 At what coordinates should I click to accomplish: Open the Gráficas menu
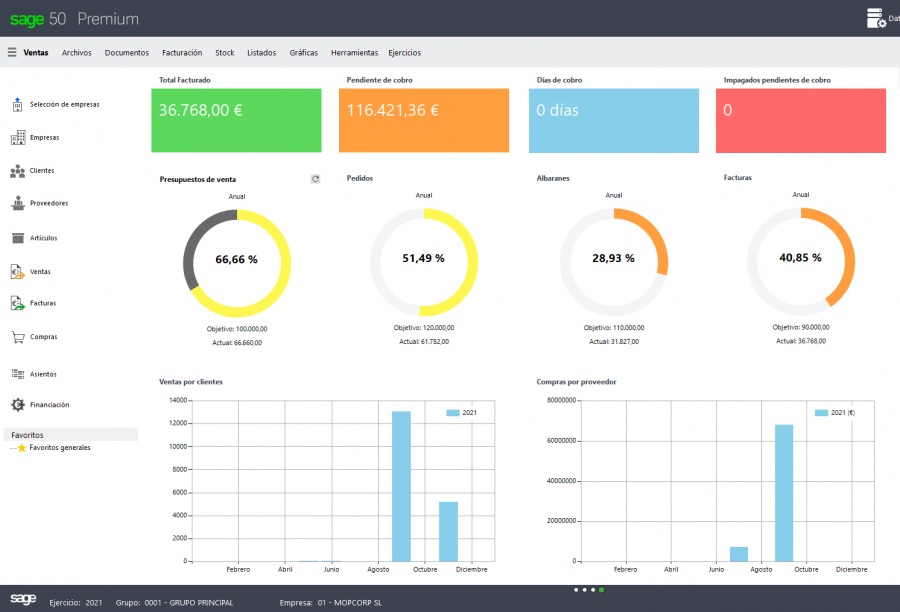point(303,52)
